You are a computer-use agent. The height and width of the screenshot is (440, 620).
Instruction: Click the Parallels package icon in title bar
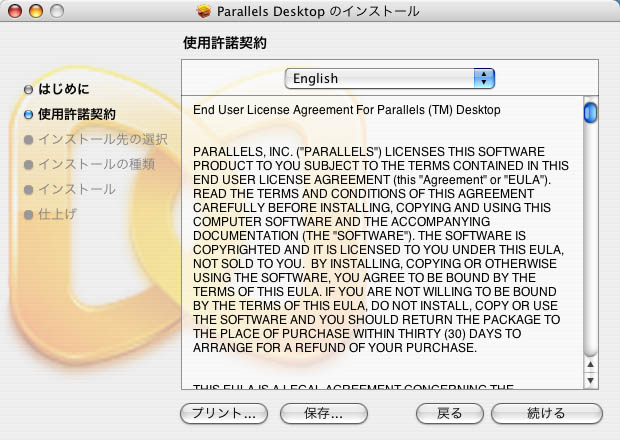[205, 11]
